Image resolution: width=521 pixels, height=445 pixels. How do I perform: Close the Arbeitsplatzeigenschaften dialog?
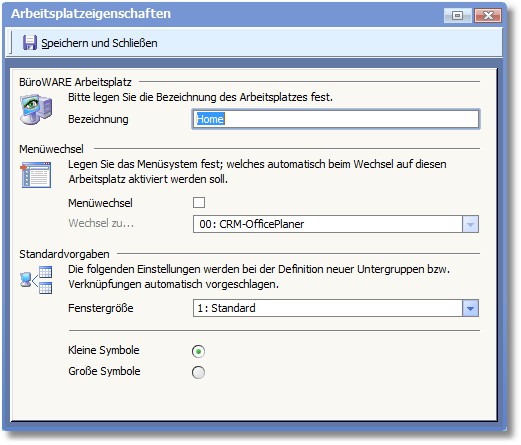point(488,15)
